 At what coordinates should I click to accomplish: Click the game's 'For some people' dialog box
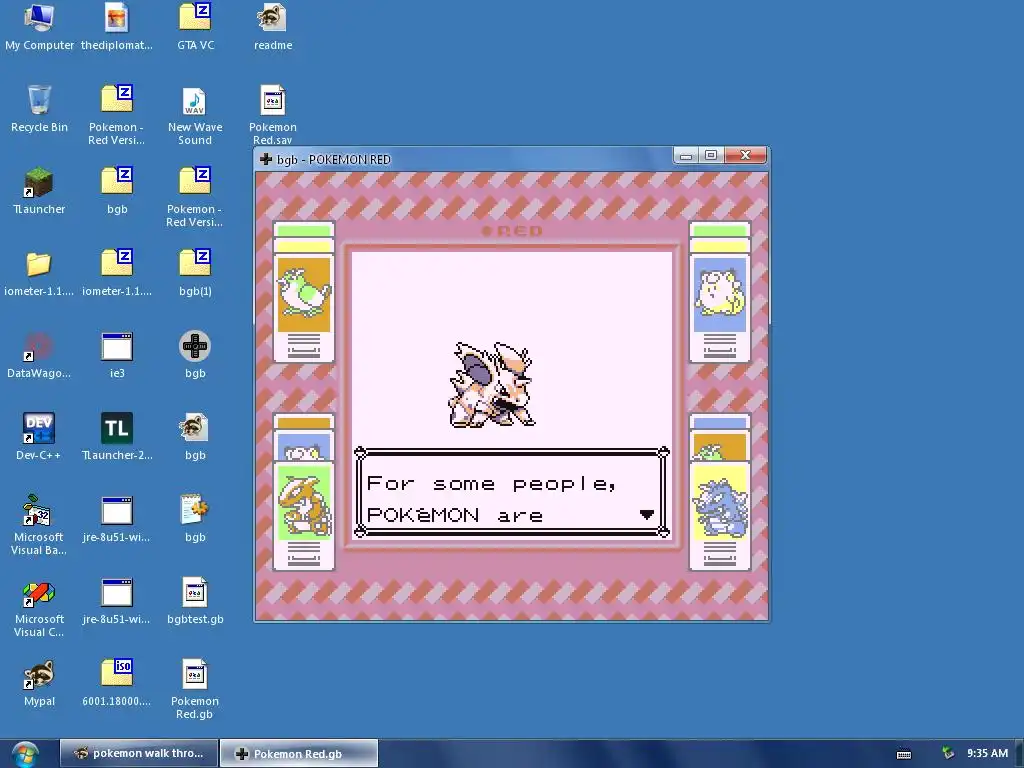[511, 492]
